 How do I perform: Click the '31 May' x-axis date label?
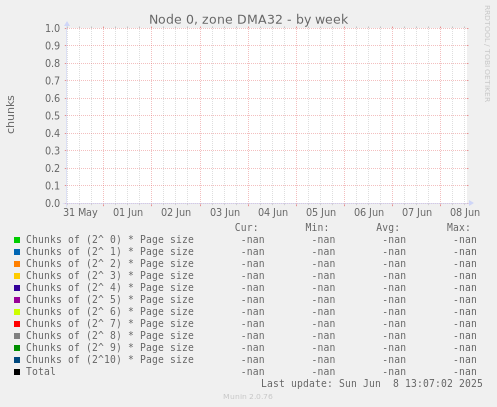(80, 213)
